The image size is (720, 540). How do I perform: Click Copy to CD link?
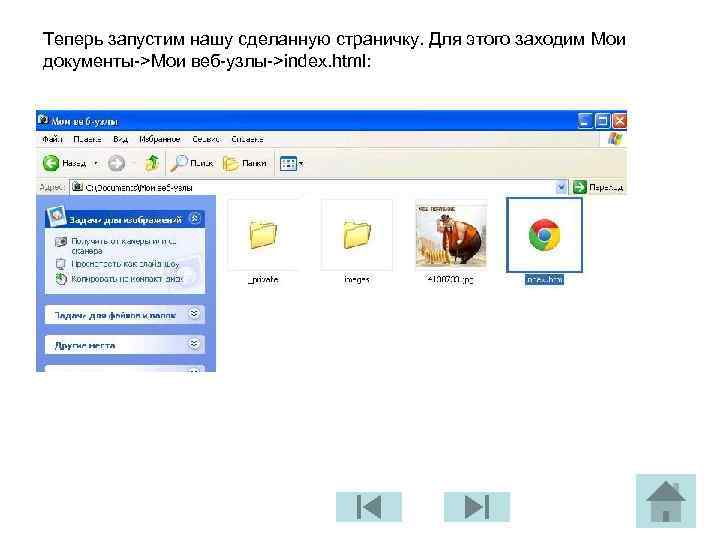[127, 278]
